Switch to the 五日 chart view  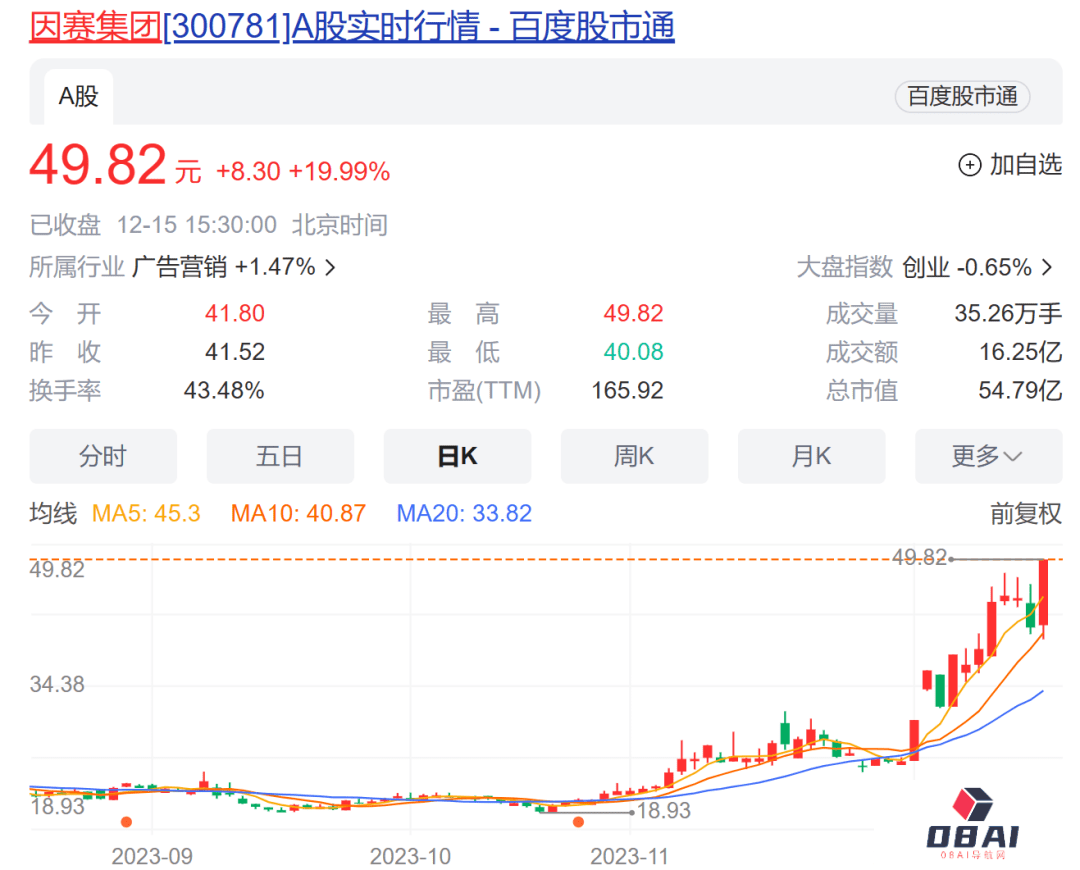pos(280,456)
